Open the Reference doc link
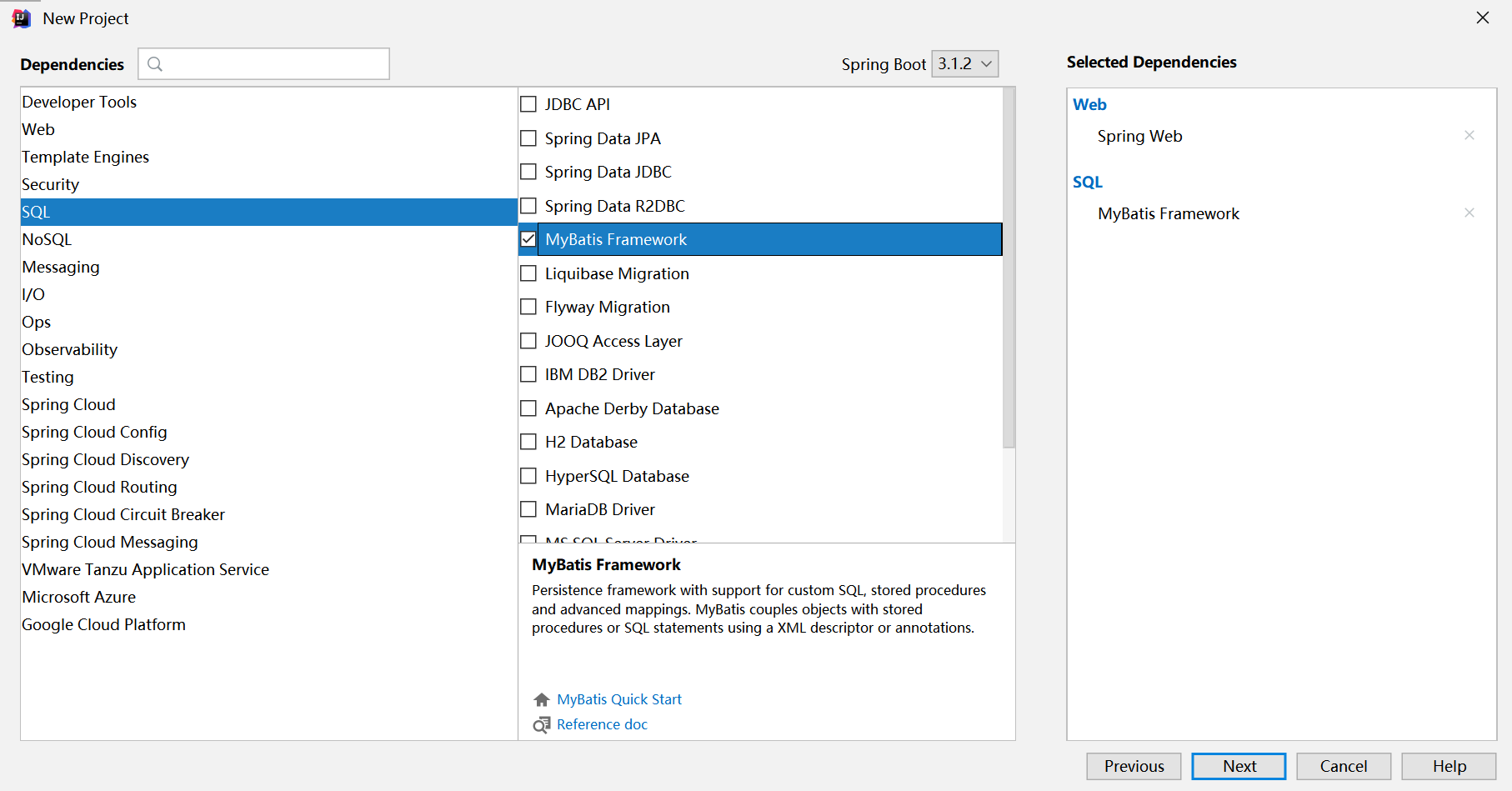The height and width of the screenshot is (791, 1512). tap(602, 724)
